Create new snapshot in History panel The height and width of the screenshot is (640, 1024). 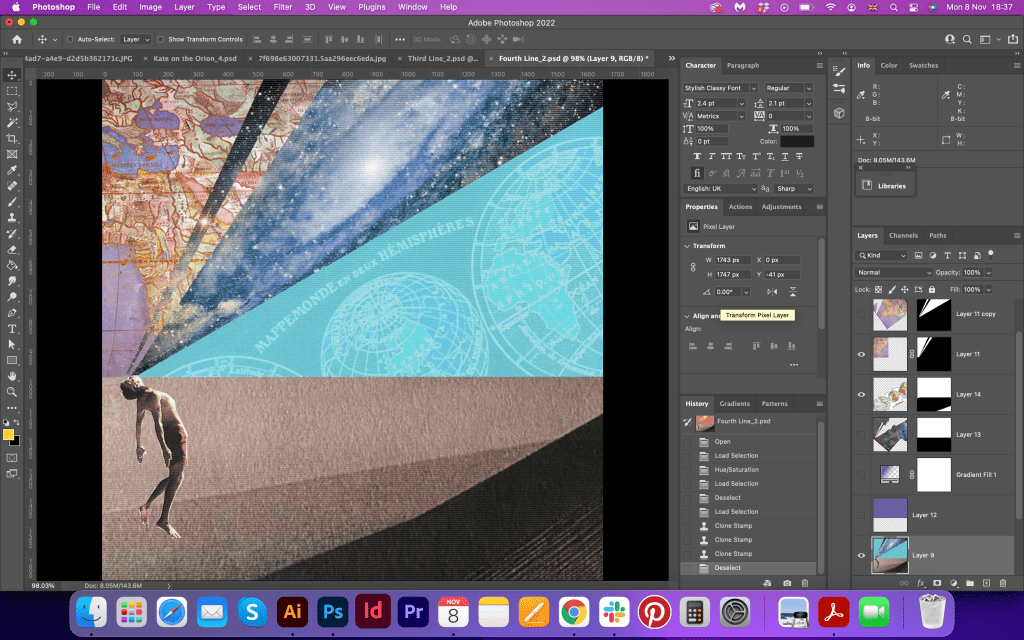pyautogui.click(x=787, y=582)
